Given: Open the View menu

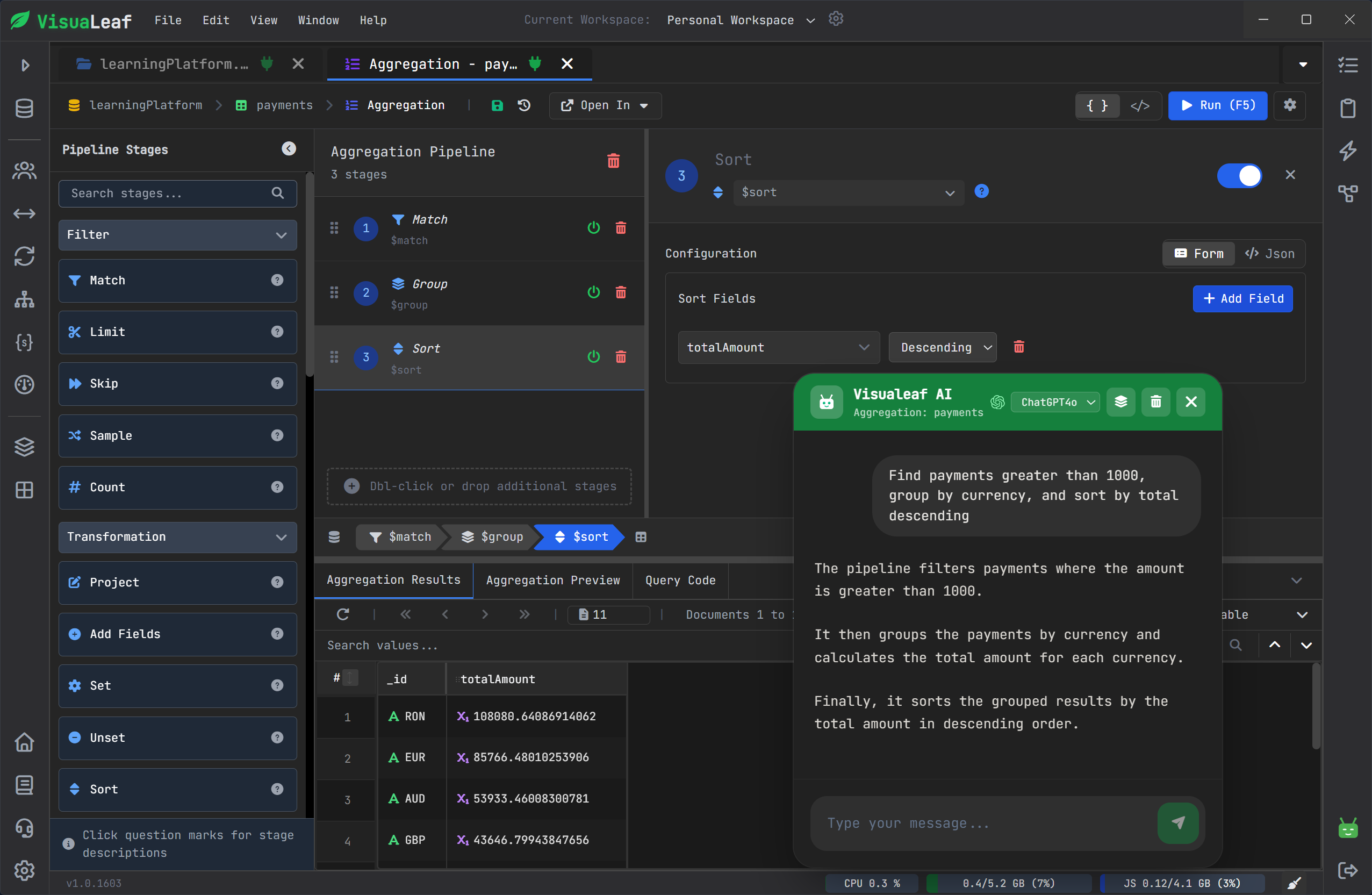Looking at the screenshot, I should coord(263,20).
